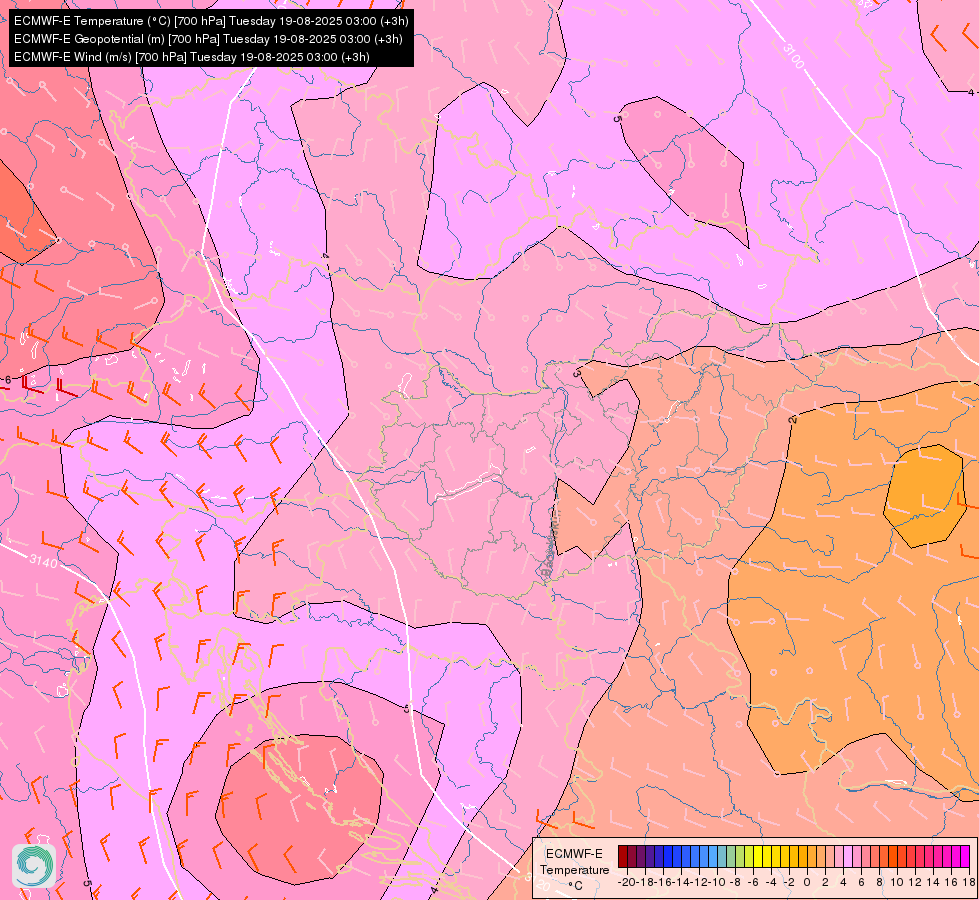Click the 3100 geopotential contour label
This screenshot has width=979, height=900.
(793, 56)
